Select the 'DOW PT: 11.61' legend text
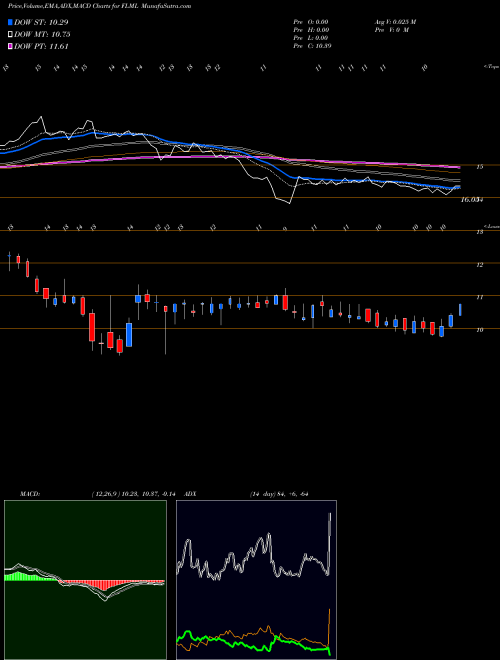This screenshot has width=500, height=660. (x=41, y=47)
